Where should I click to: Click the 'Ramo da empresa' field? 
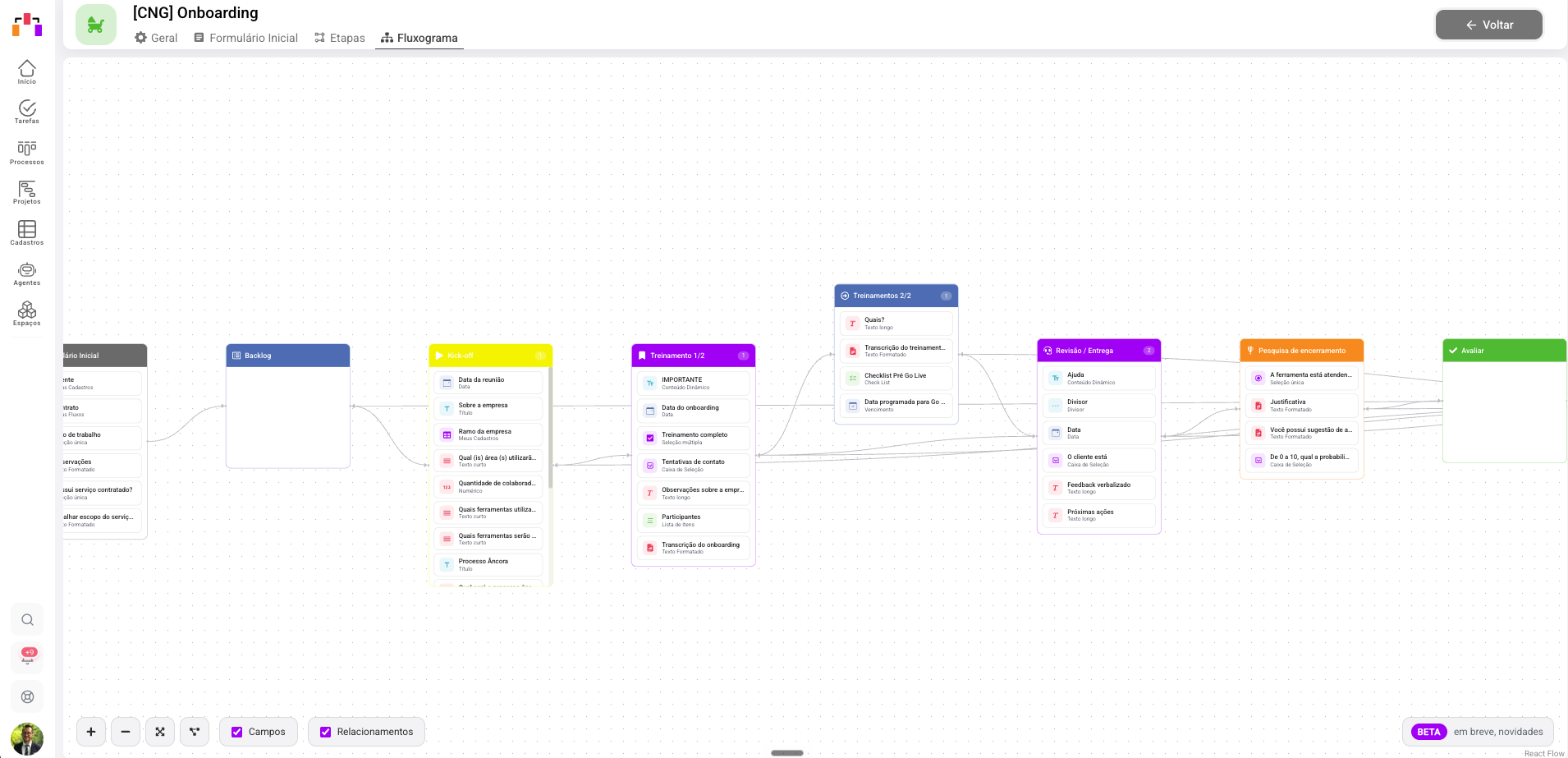[x=488, y=434]
